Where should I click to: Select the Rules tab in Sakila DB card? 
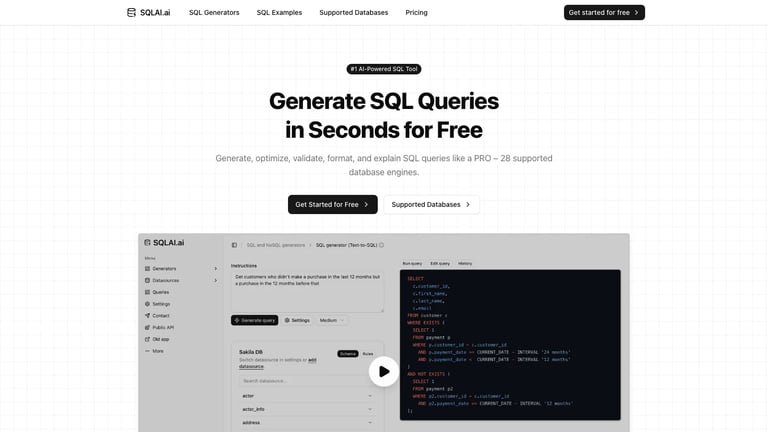(368, 354)
